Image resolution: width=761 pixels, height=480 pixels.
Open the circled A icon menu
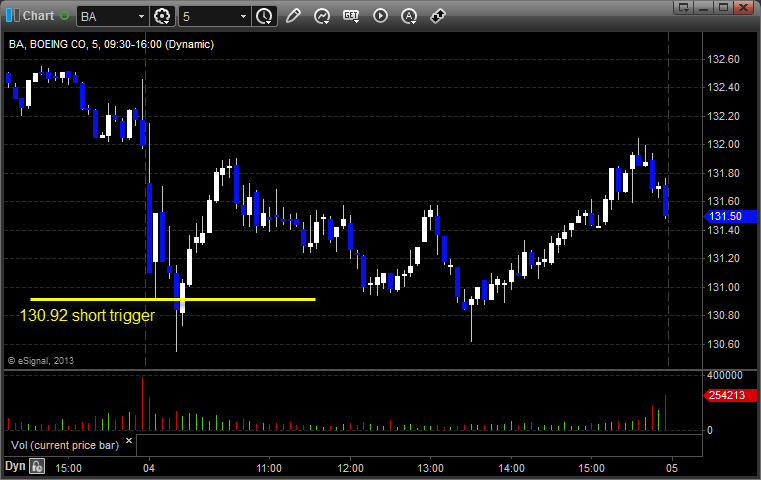[x=409, y=16]
